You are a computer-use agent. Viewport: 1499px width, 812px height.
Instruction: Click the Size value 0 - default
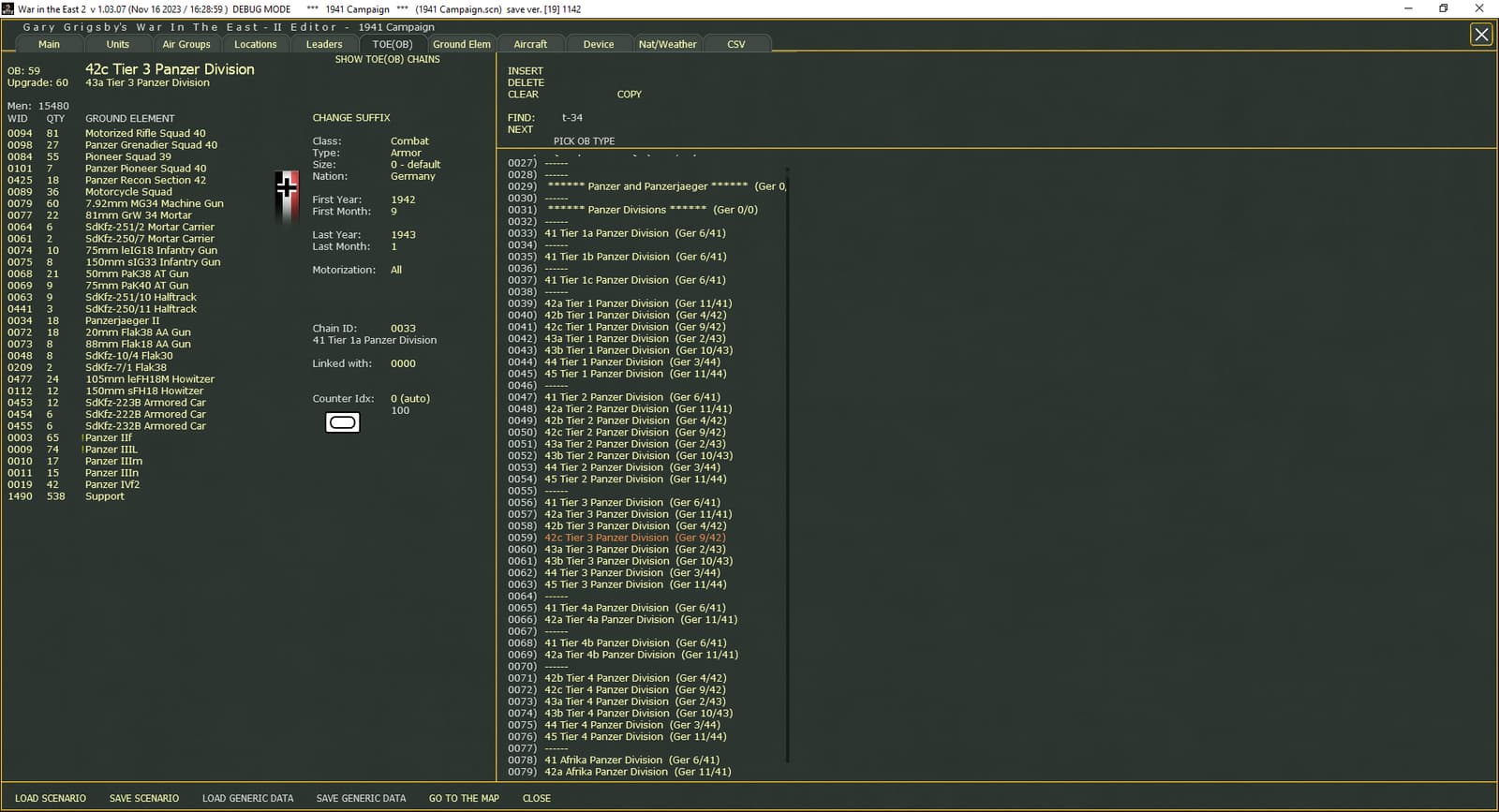[x=415, y=165]
